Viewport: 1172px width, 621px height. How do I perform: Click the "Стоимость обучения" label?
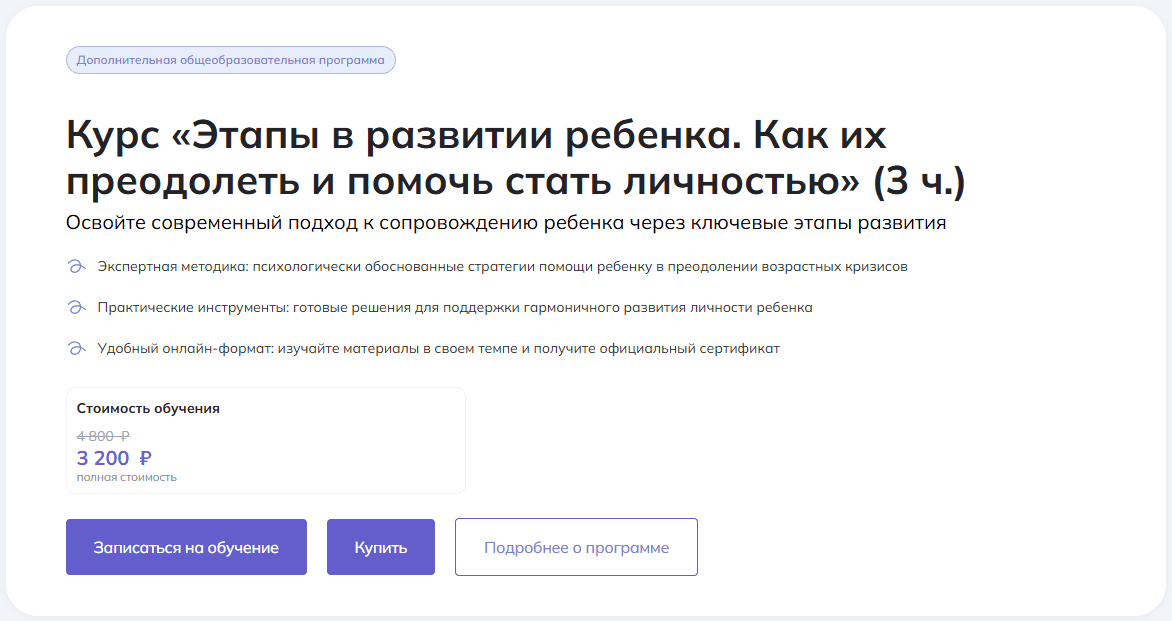click(148, 409)
